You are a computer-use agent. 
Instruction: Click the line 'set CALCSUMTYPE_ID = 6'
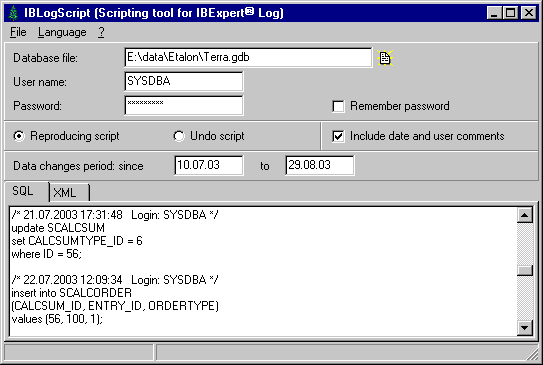77,241
